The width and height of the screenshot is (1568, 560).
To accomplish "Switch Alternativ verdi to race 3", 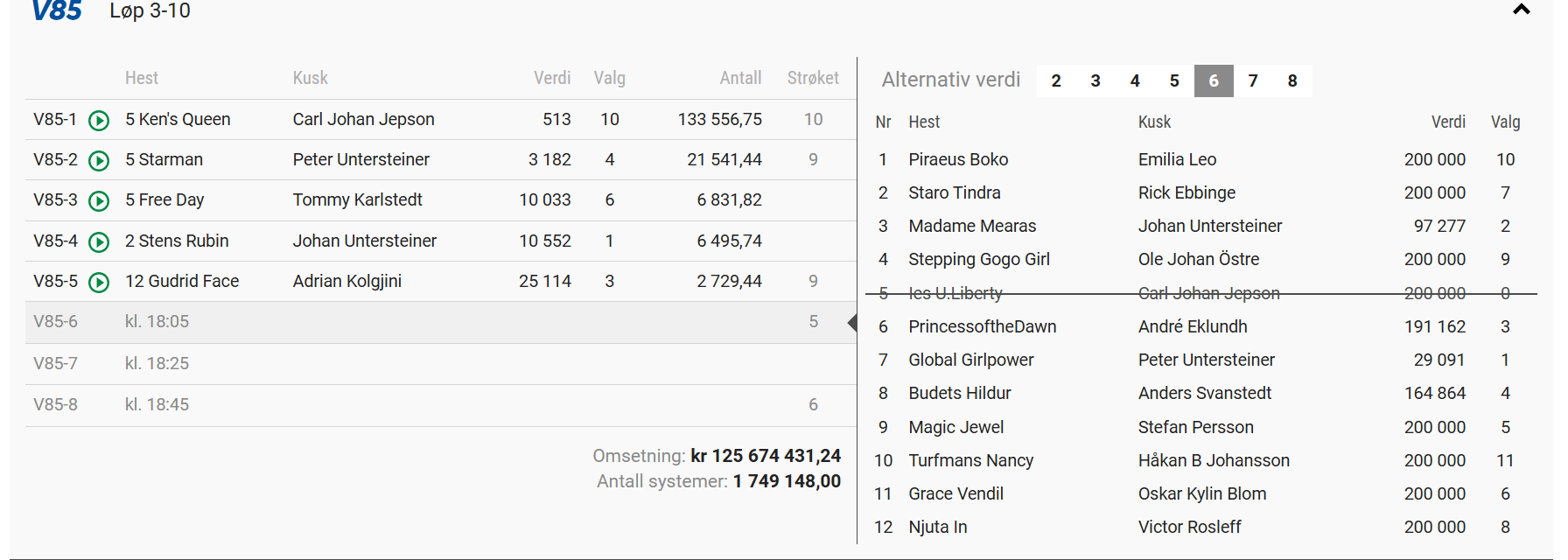I will [x=1095, y=81].
